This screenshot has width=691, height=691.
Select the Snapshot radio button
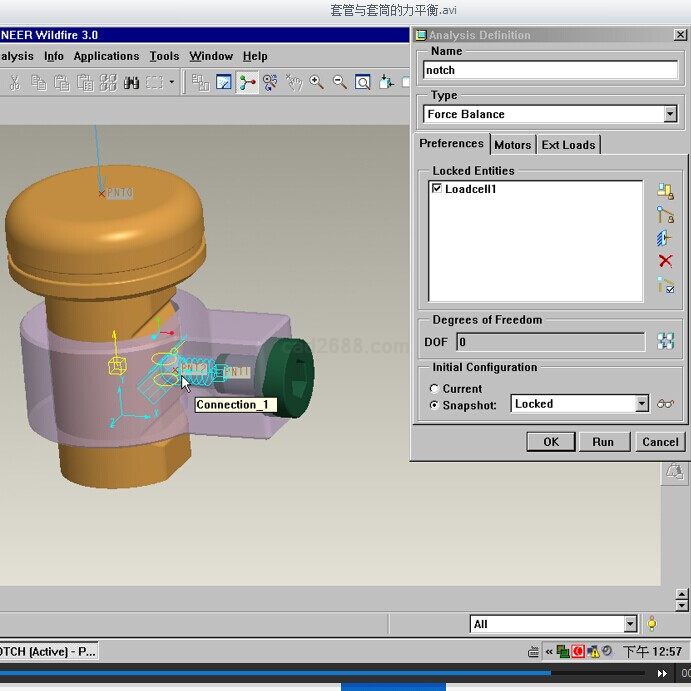coord(434,405)
